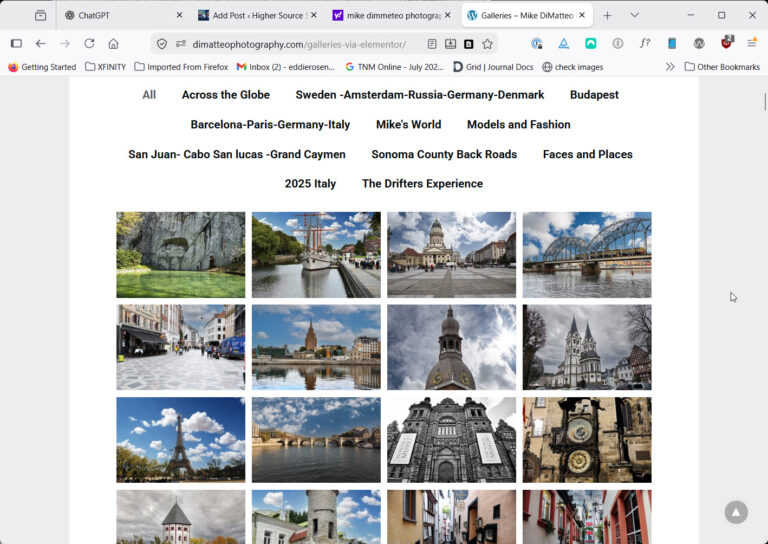The height and width of the screenshot is (544, 768).
Task: Open the steel arch bridge photo
Action: click(587, 255)
